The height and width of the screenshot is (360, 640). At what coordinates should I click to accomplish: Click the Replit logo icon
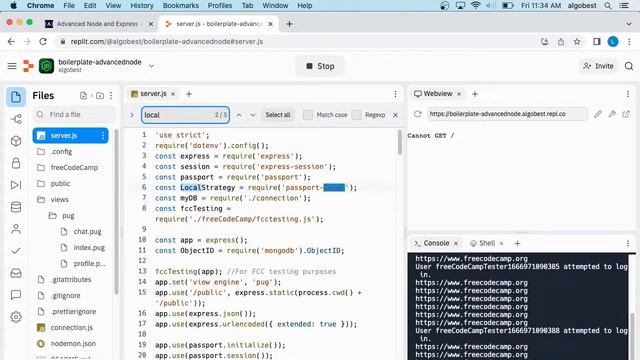point(28,66)
